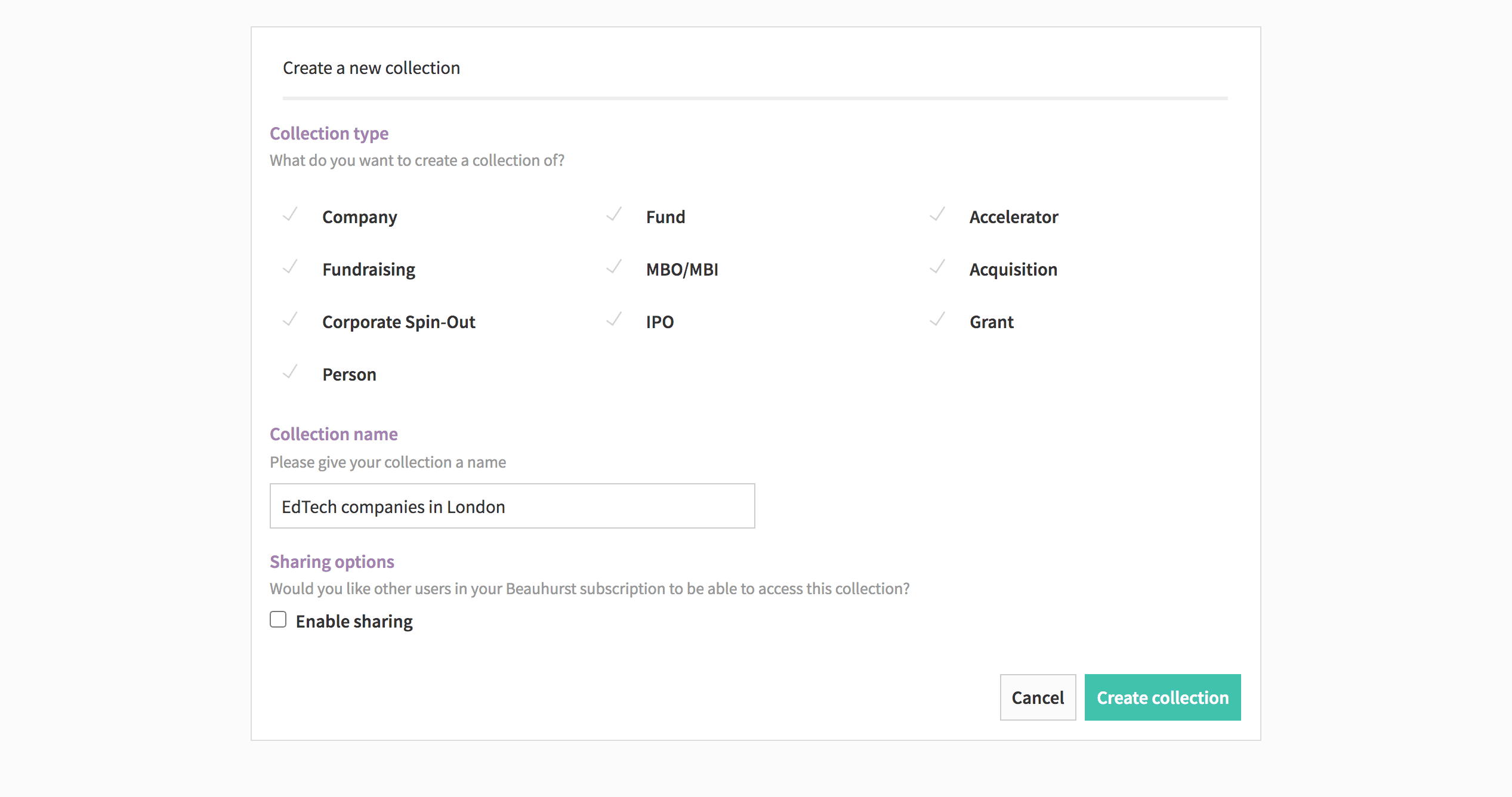Choose the Person collection type label
Image resolution: width=1512 pixels, height=797 pixels.
(x=350, y=375)
